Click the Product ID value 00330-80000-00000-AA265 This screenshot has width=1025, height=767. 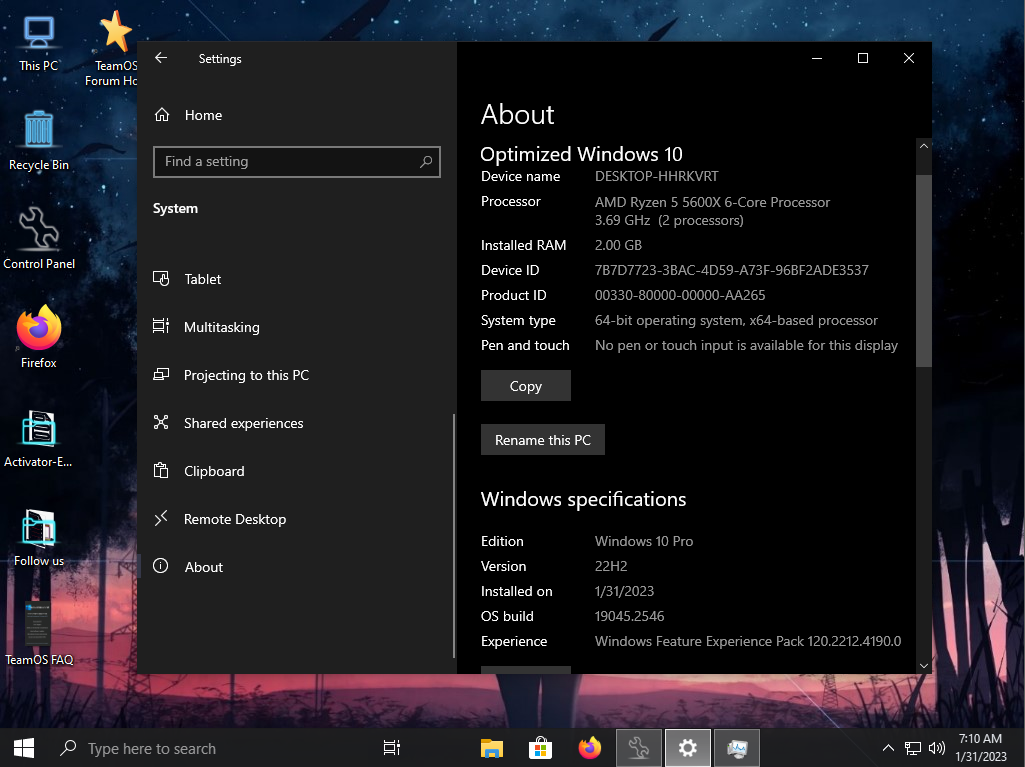tap(680, 296)
